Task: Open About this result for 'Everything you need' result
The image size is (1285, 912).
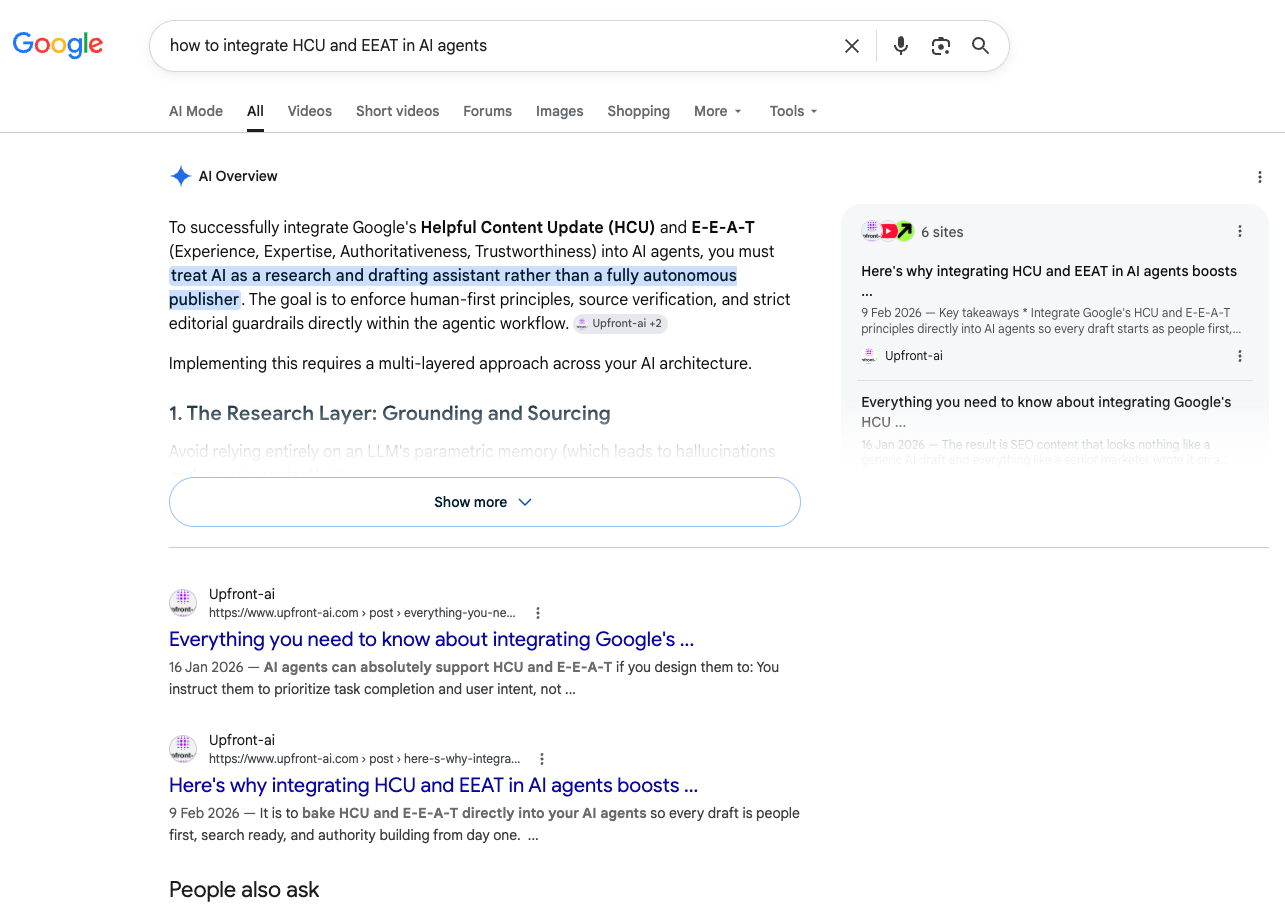Action: [x=538, y=613]
